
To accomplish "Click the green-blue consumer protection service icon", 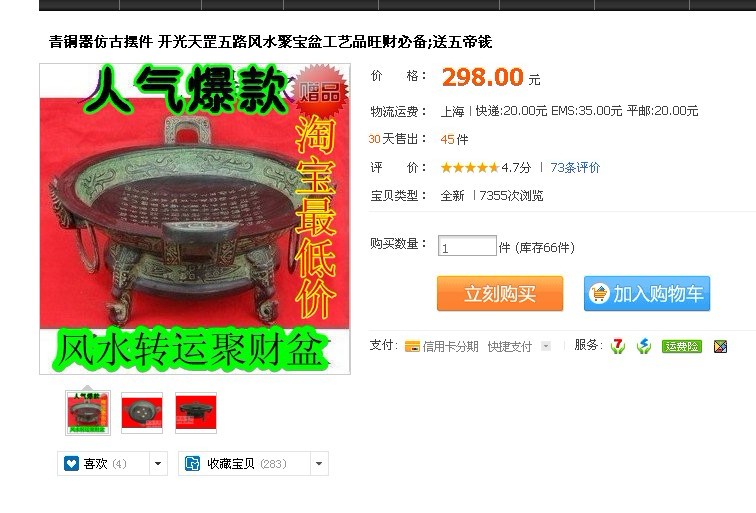I will 644,346.
